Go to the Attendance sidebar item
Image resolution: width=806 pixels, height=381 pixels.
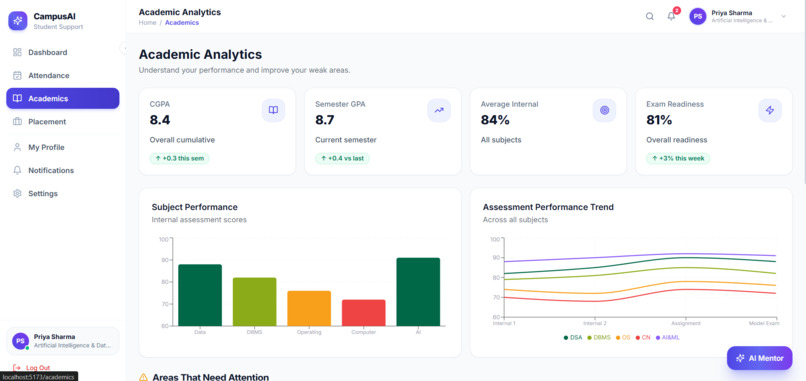[x=63, y=76]
